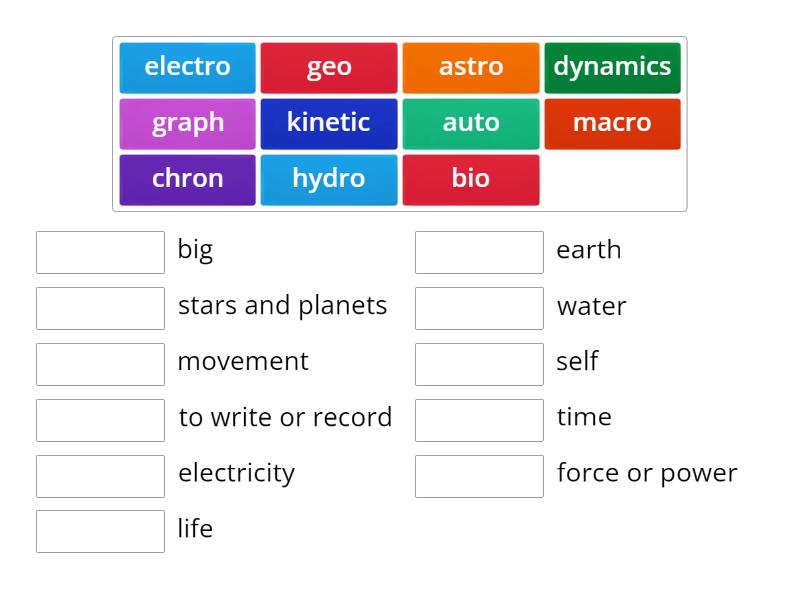Image resolution: width=800 pixels, height=600 pixels.
Task: Click the macro word tile
Action: tap(612, 124)
